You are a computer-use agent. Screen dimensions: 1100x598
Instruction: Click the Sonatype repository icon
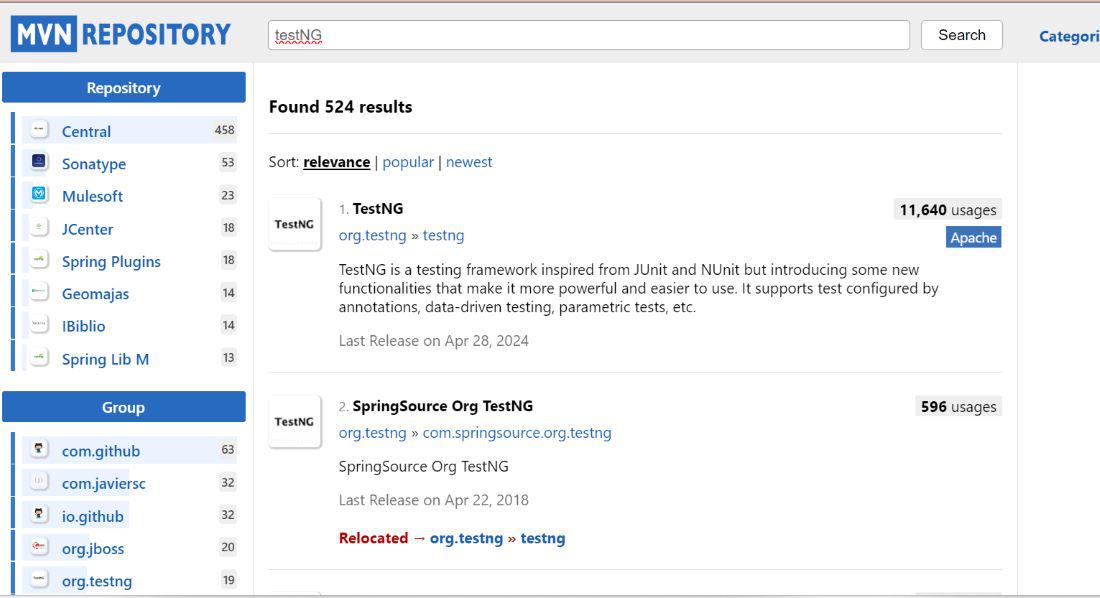pyautogui.click(x=39, y=162)
